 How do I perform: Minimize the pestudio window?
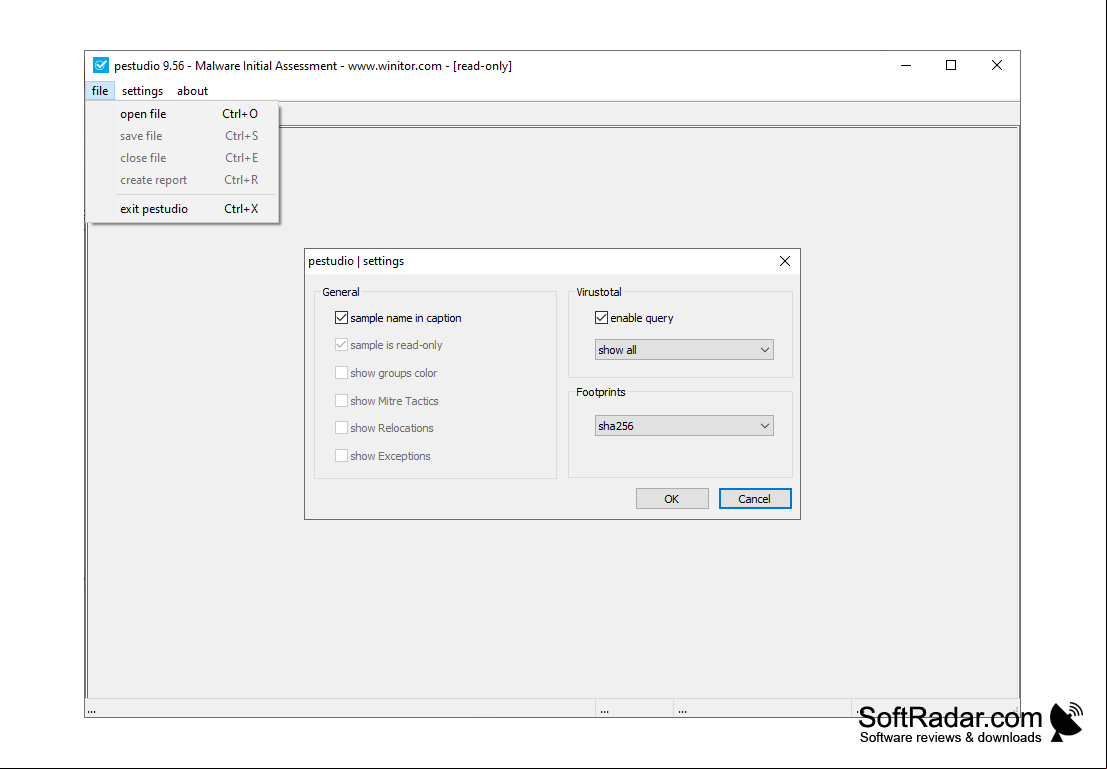click(906, 66)
